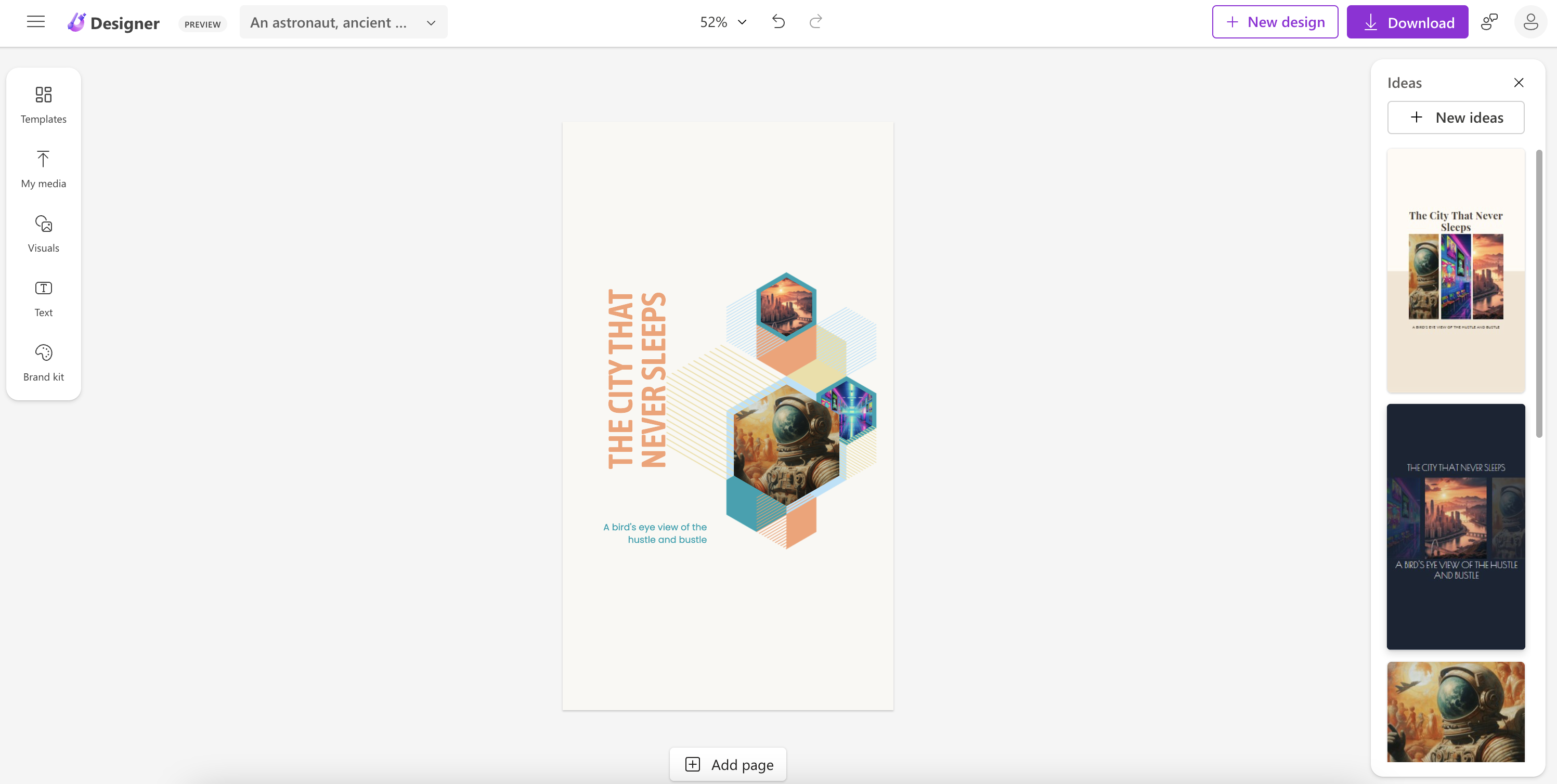Click the Download button

point(1407,22)
